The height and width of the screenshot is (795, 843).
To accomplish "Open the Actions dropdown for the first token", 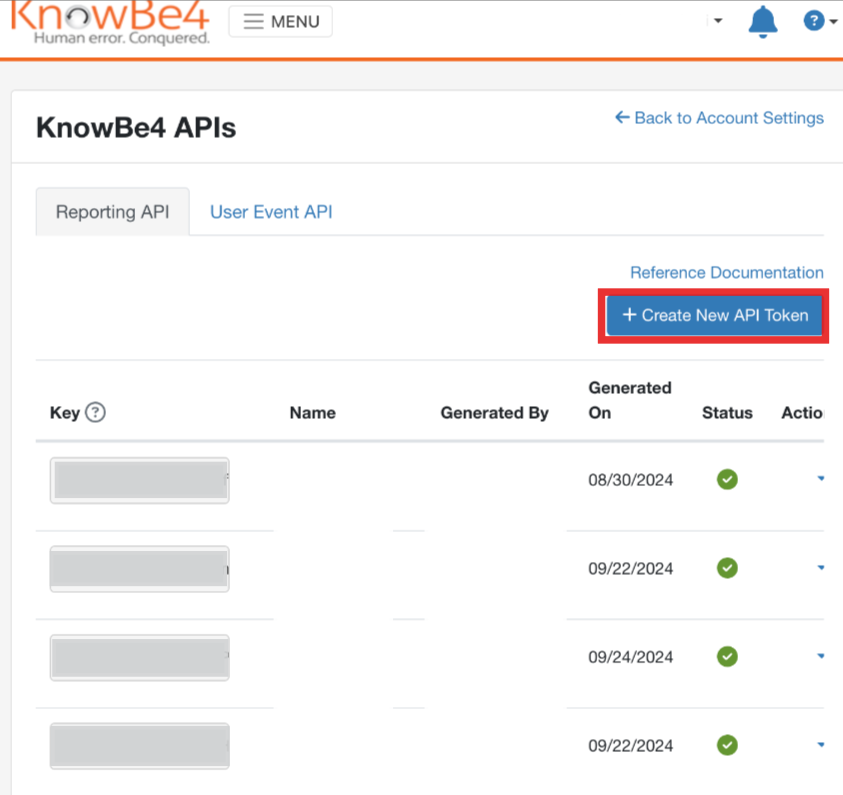I will tap(820, 479).
